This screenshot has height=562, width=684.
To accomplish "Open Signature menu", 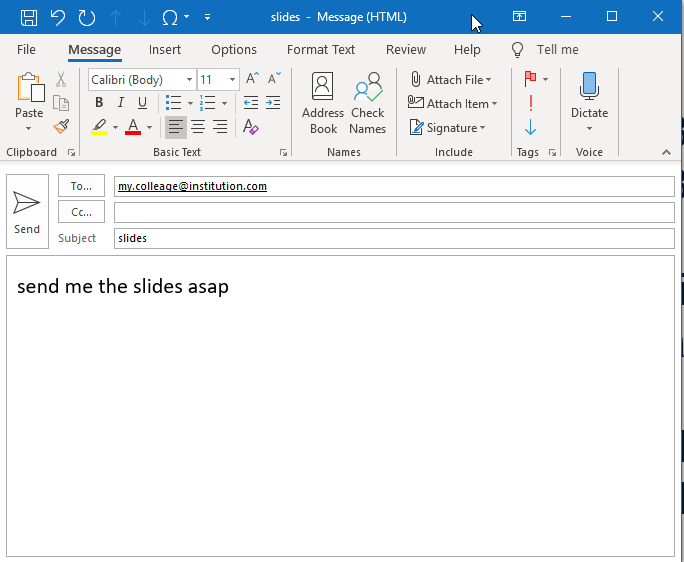I will [x=448, y=128].
